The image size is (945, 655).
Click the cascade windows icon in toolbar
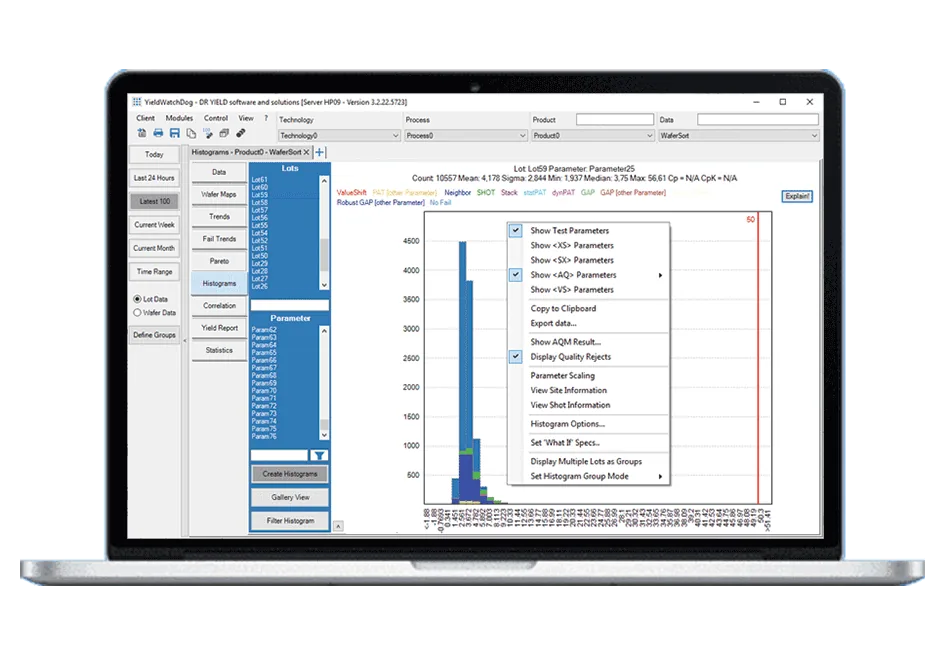(x=224, y=133)
